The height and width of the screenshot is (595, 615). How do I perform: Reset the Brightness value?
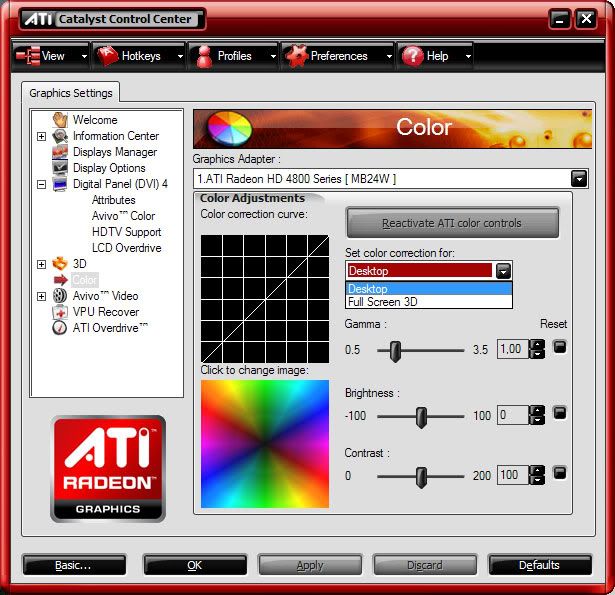[x=560, y=413]
